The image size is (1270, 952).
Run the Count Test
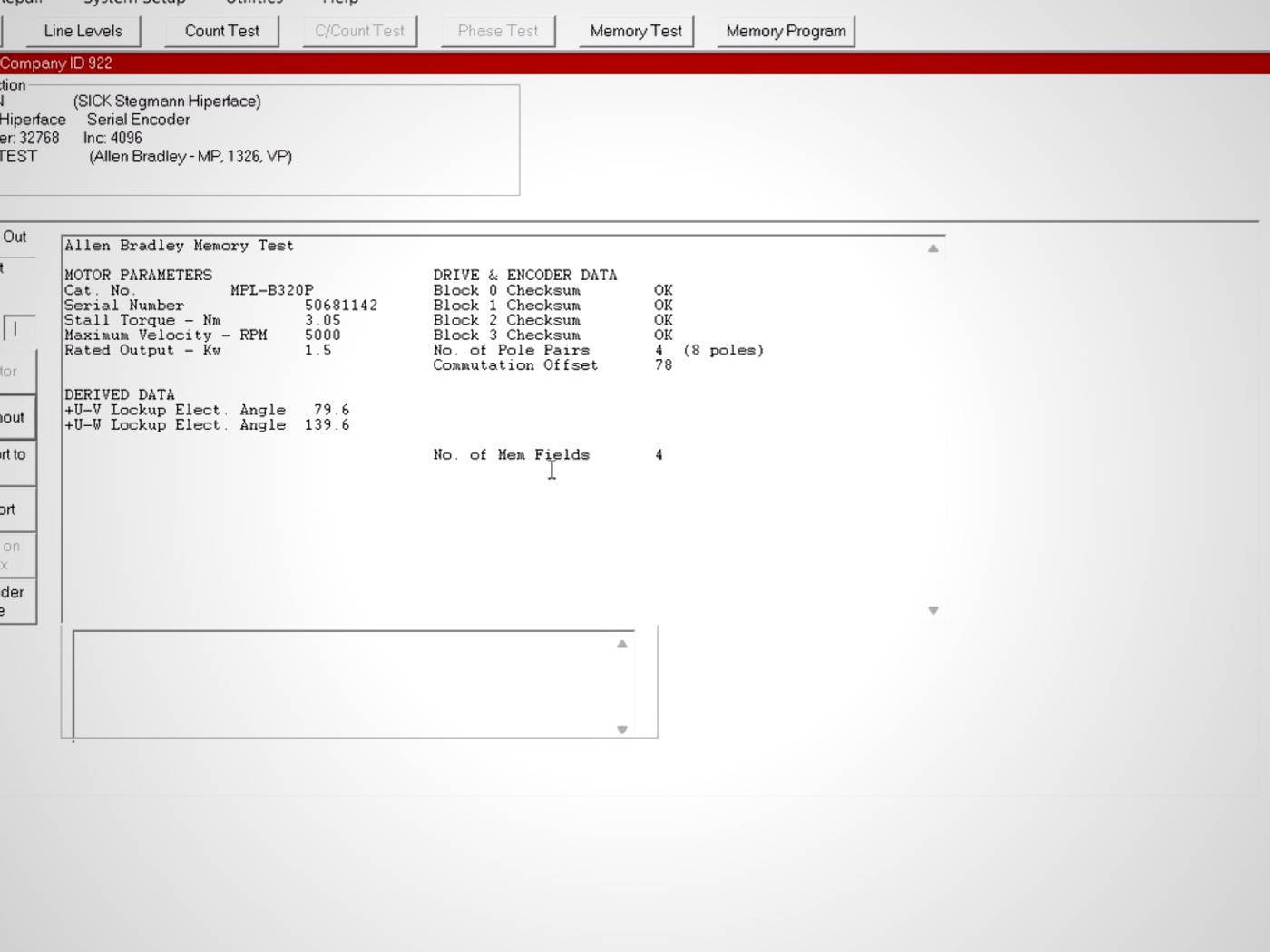point(222,31)
